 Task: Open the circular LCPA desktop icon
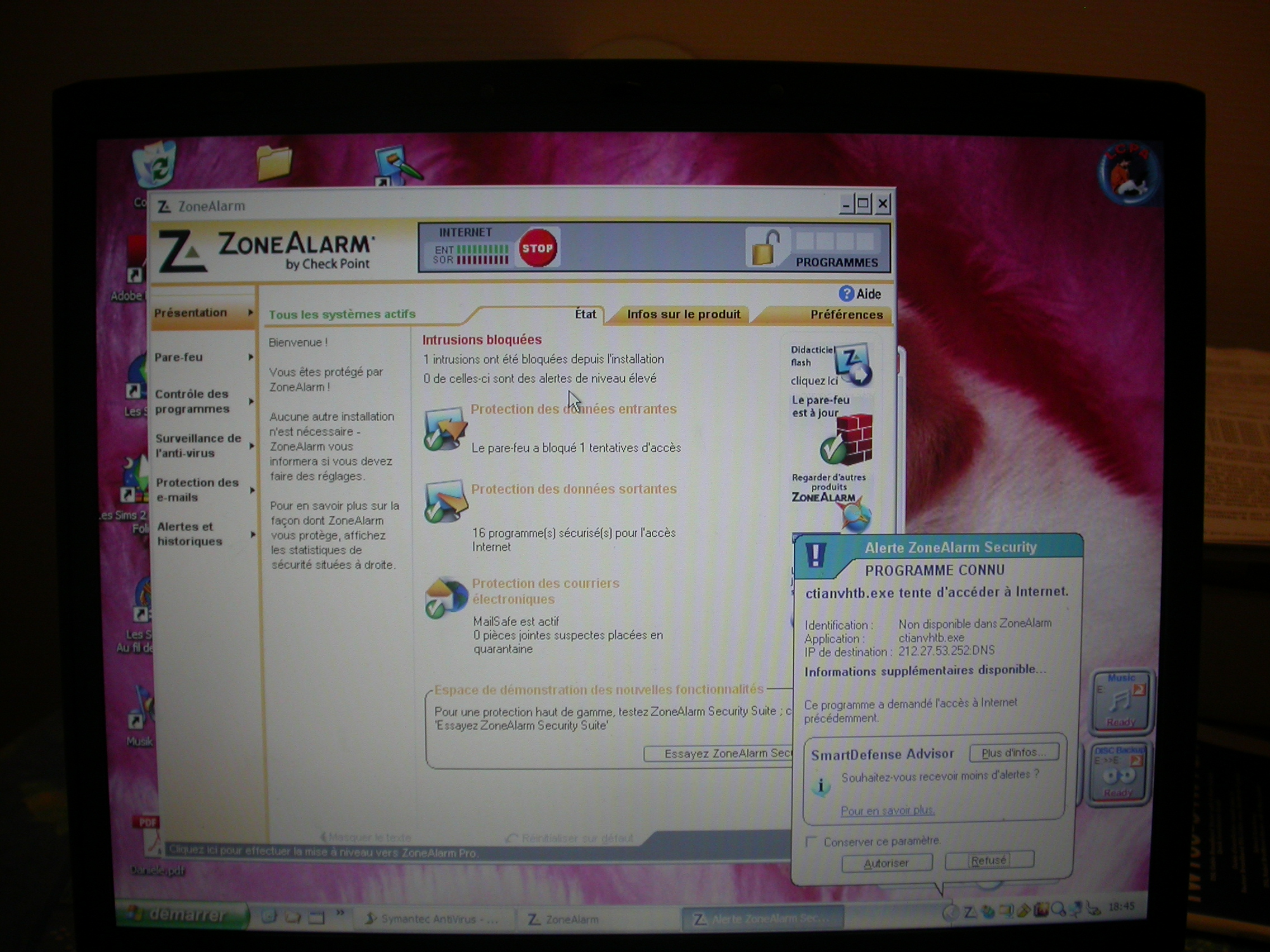pos(1129,174)
